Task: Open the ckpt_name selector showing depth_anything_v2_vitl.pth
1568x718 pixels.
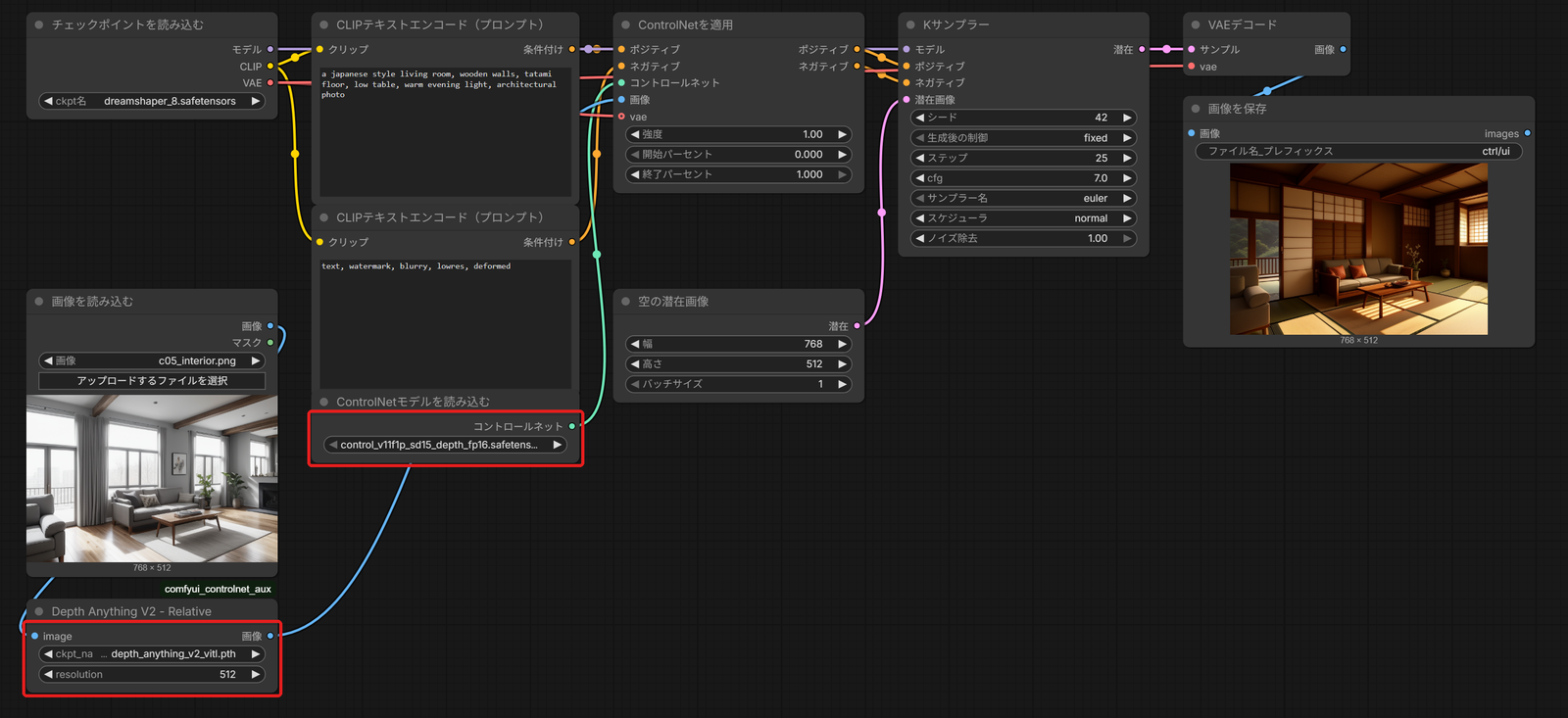Action: click(152, 654)
